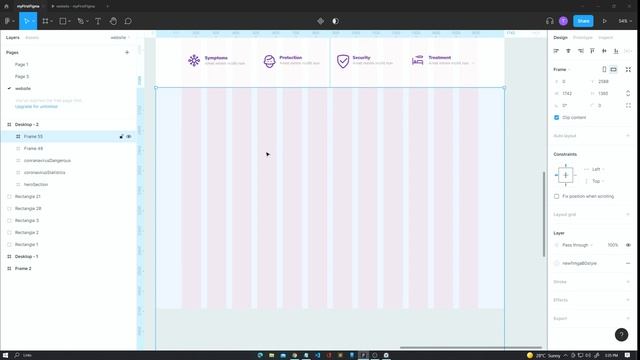Select the Desktop - 2 layer
This screenshot has height=360, width=640.
(27, 124)
